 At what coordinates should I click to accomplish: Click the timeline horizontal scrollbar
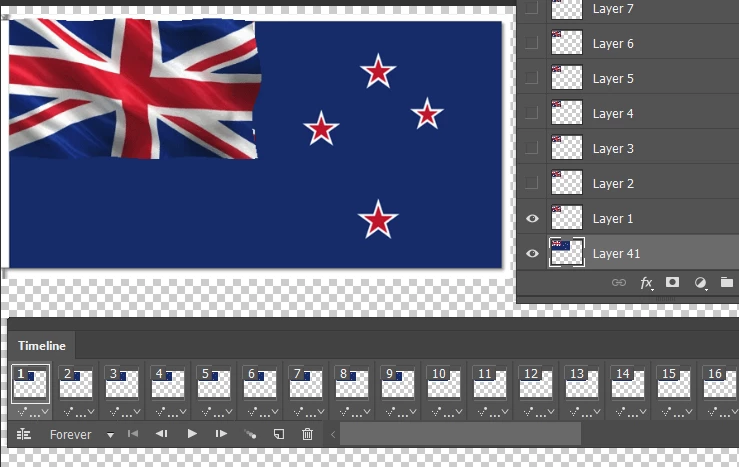click(460, 434)
